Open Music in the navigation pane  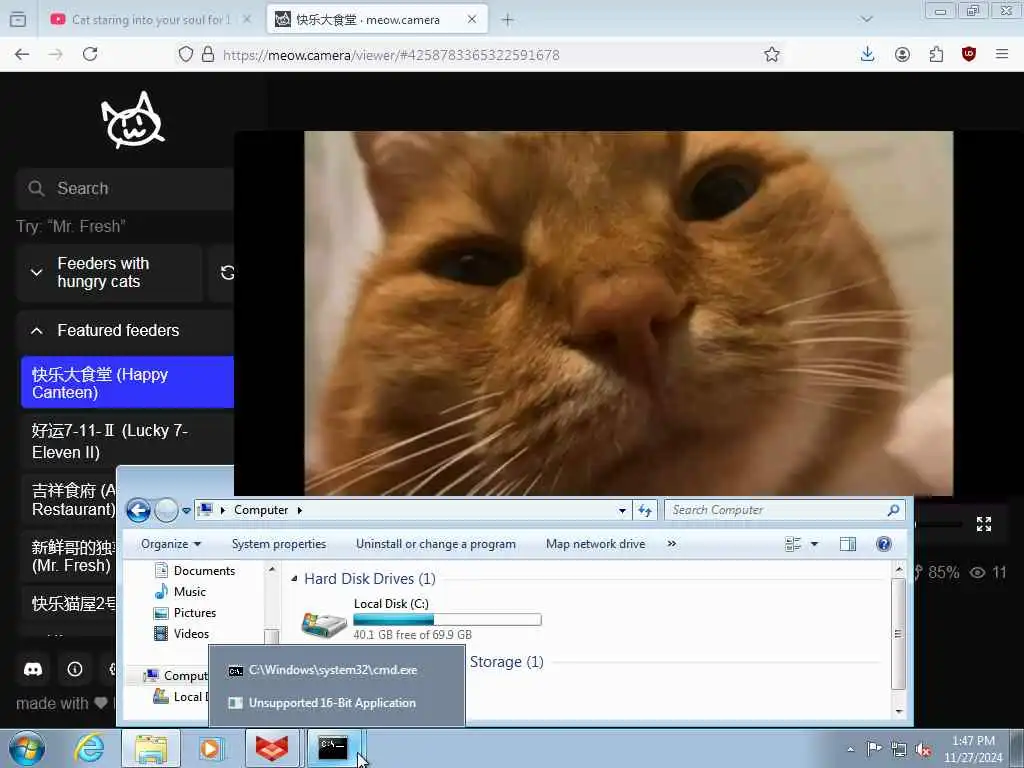click(x=180, y=592)
